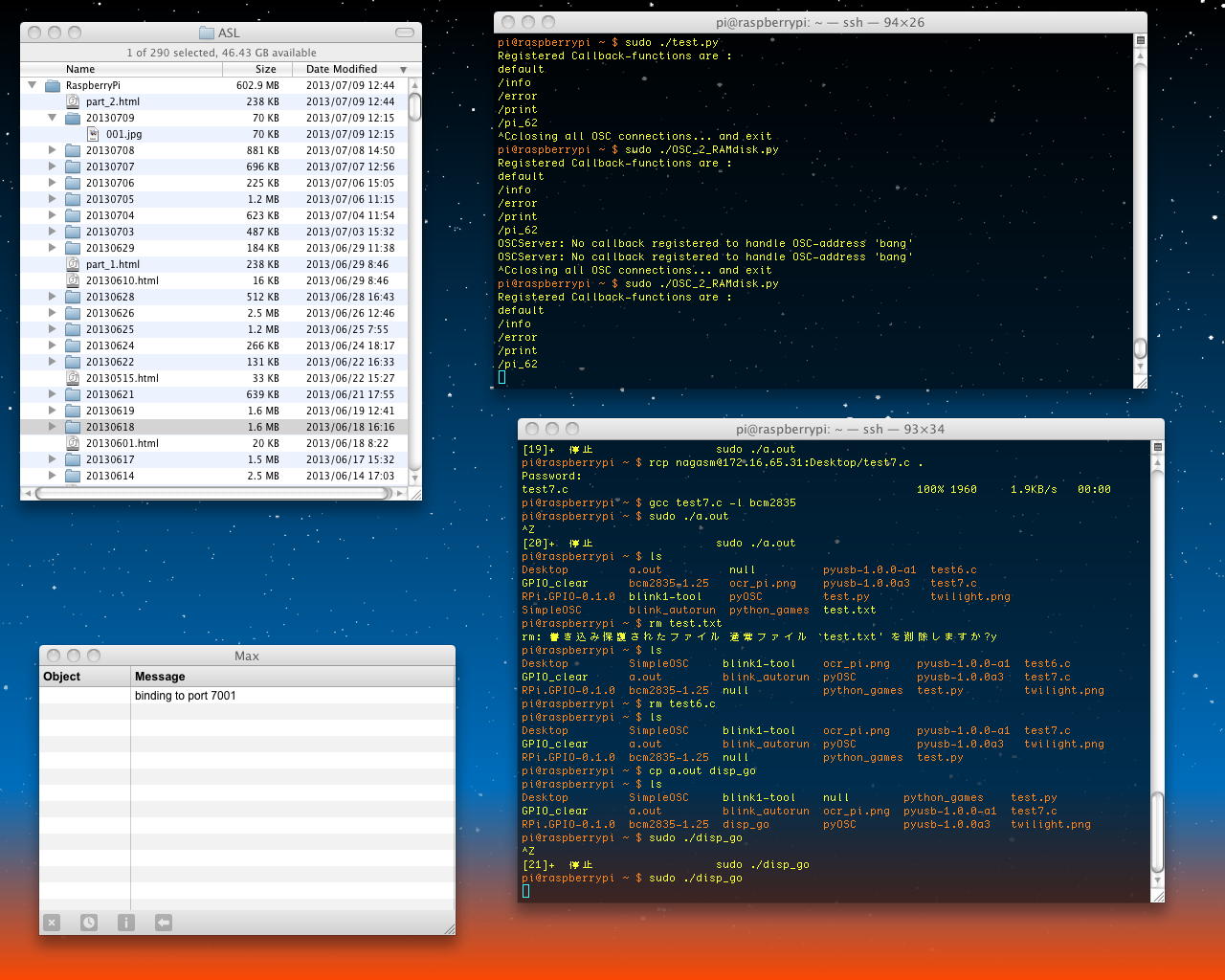The width and height of the screenshot is (1225, 980).
Task: Expand the 20130618 folder triangle
Action: pyautogui.click(x=53, y=427)
